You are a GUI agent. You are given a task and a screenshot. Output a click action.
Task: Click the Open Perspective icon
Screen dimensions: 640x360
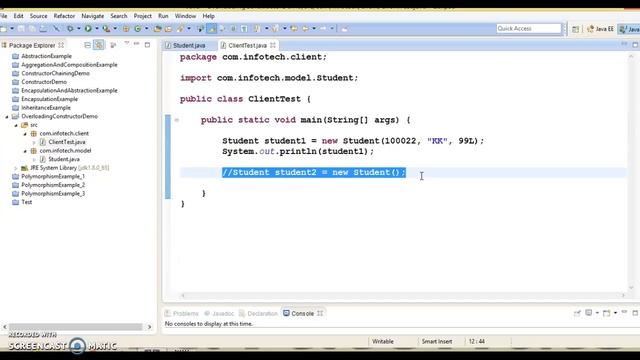[x=576, y=29]
